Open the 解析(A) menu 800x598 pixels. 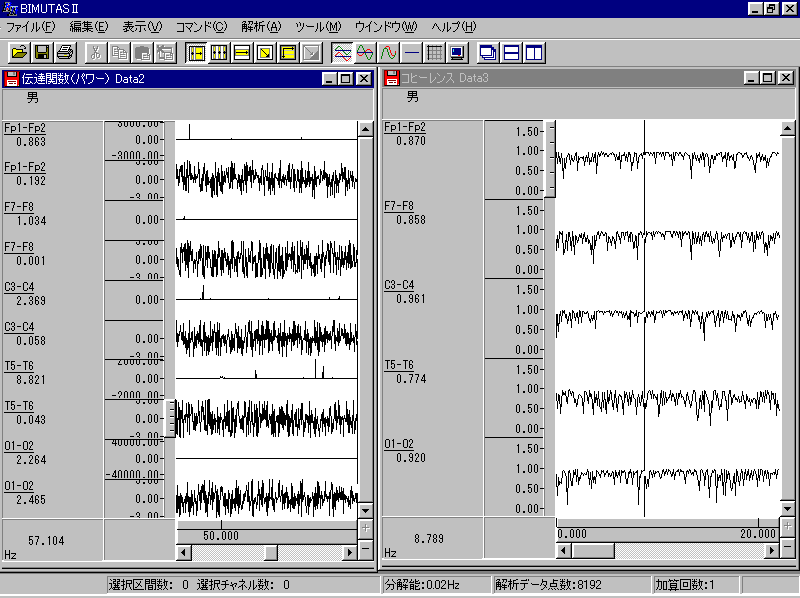(x=261, y=26)
